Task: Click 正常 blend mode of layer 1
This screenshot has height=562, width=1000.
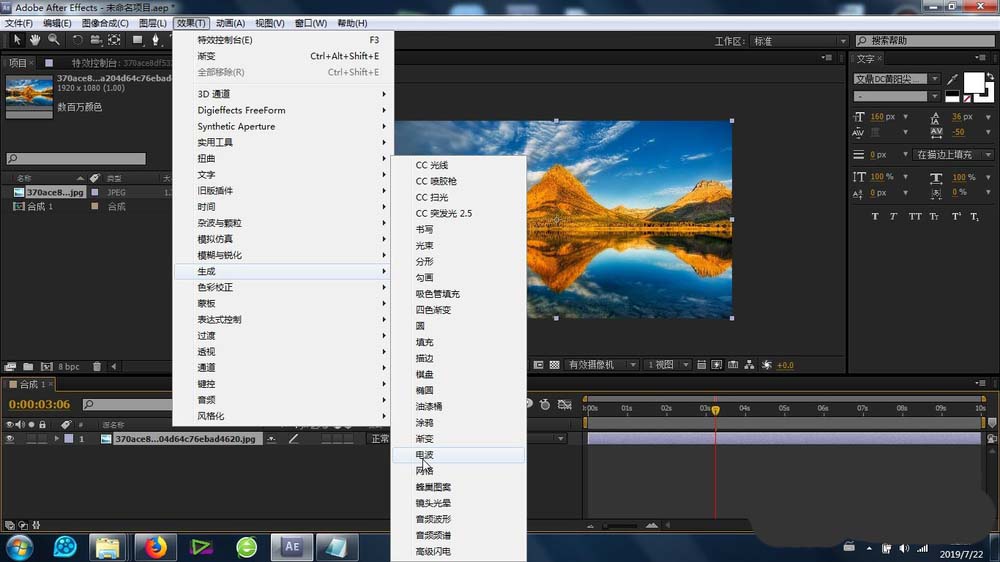Action: pos(380,439)
